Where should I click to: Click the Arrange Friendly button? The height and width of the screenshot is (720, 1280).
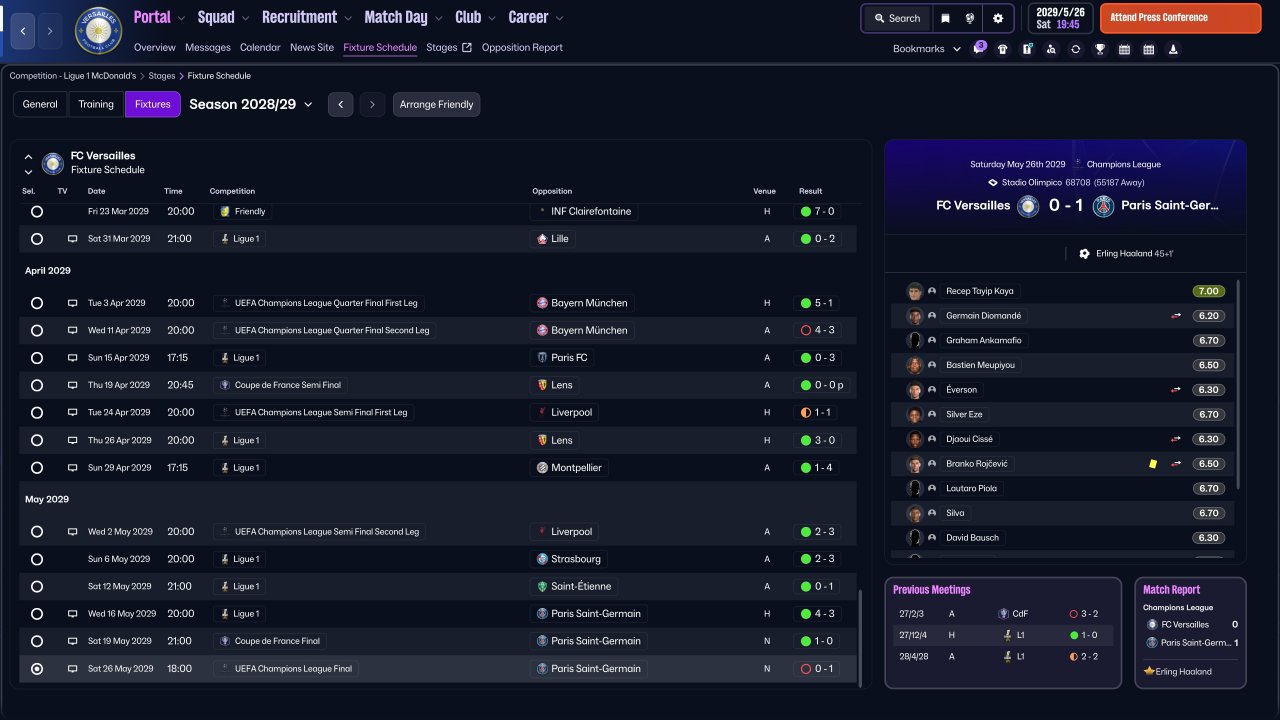pyautogui.click(x=436, y=104)
